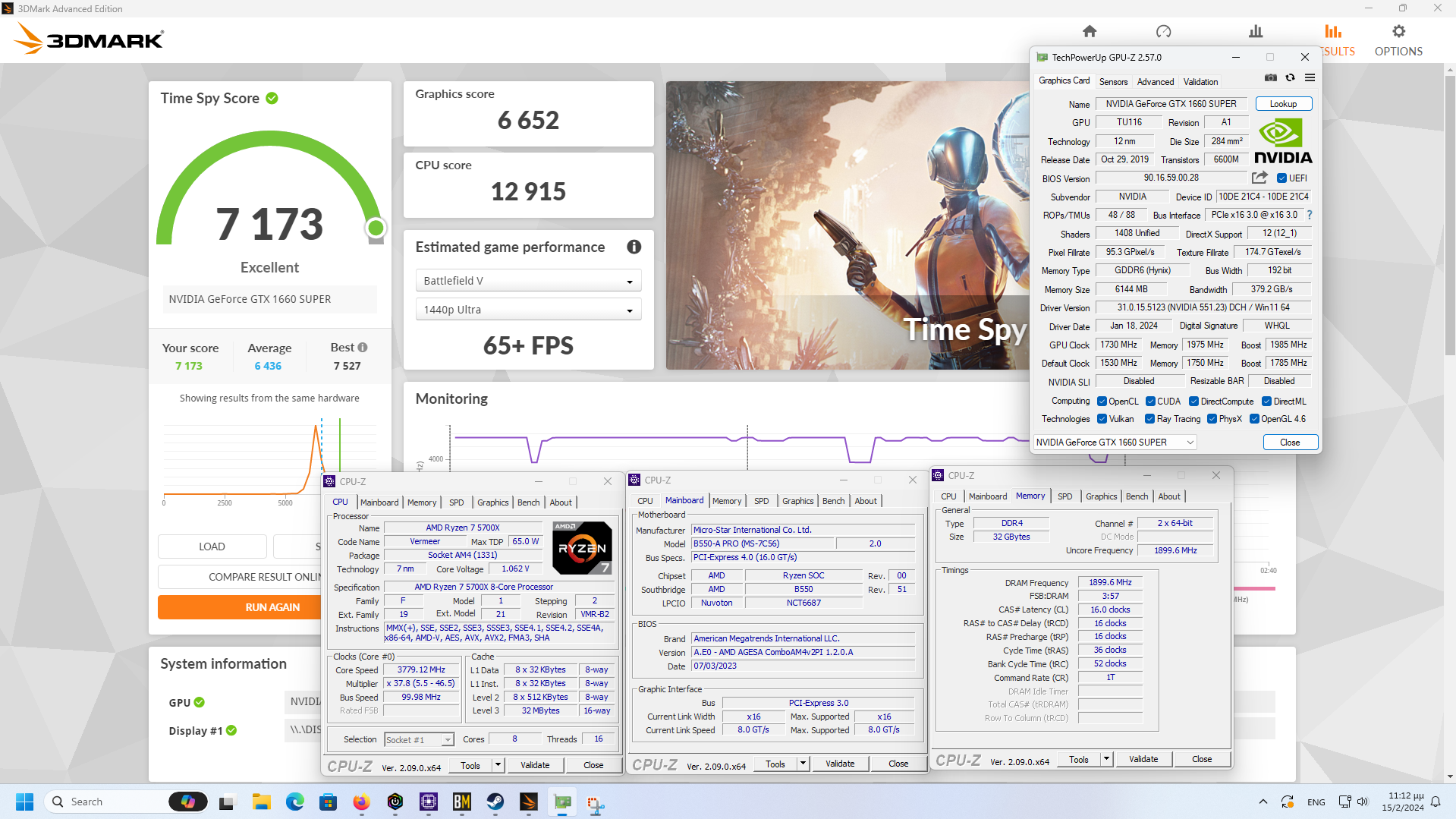Image resolution: width=1456 pixels, height=819 pixels.
Task: Go to the 3DMark Home icon
Action: click(1090, 31)
